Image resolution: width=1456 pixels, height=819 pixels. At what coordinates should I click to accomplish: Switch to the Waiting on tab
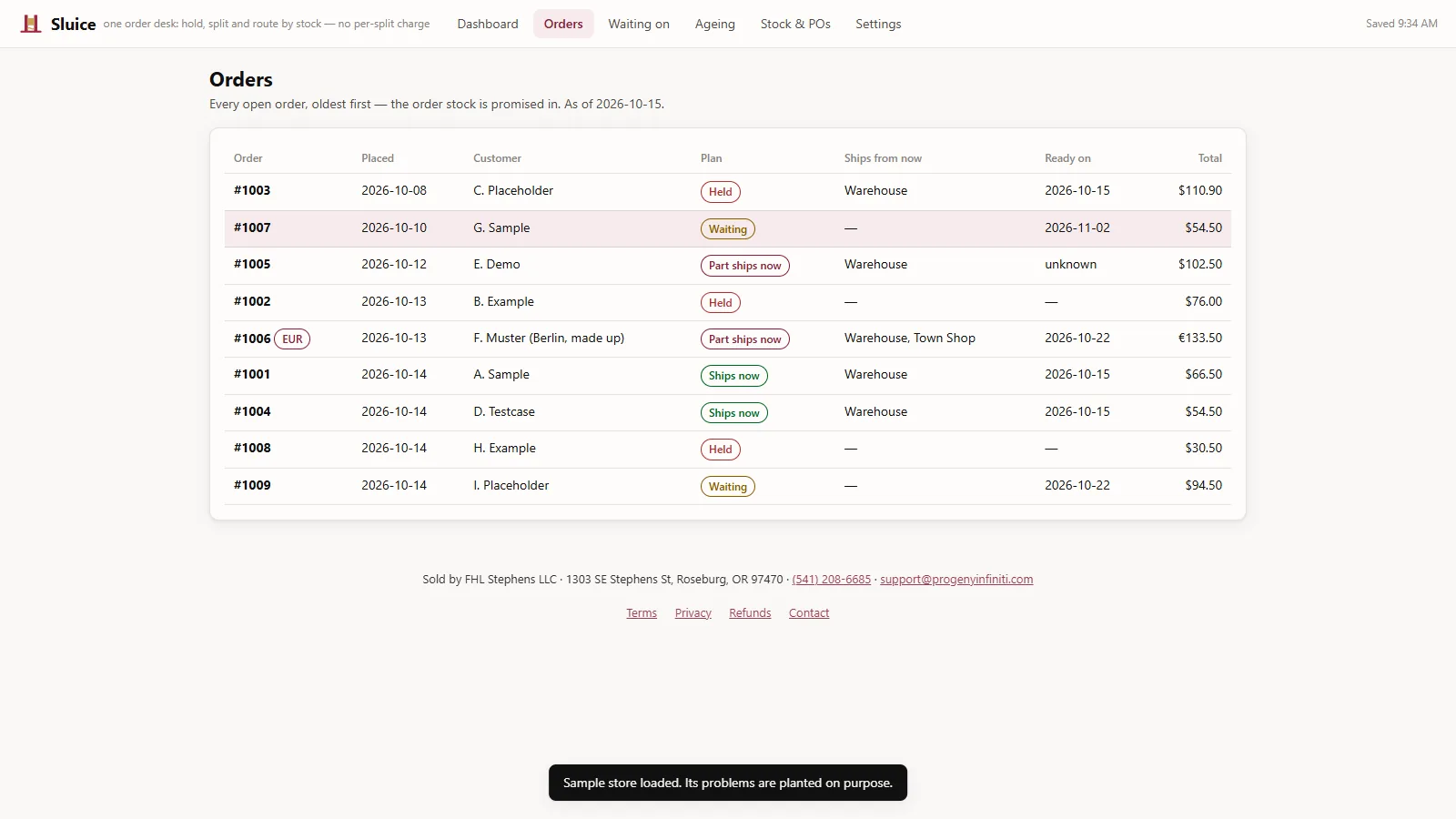pyautogui.click(x=639, y=24)
